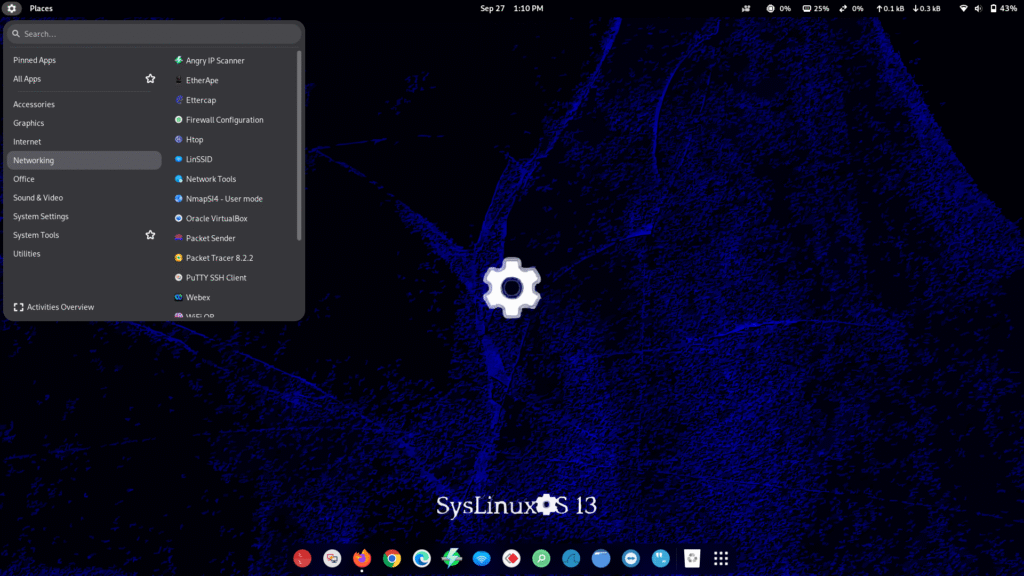The width and height of the screenshot is (1024, 576).
Task: Star the All Apps category
Action: (150, 78)
